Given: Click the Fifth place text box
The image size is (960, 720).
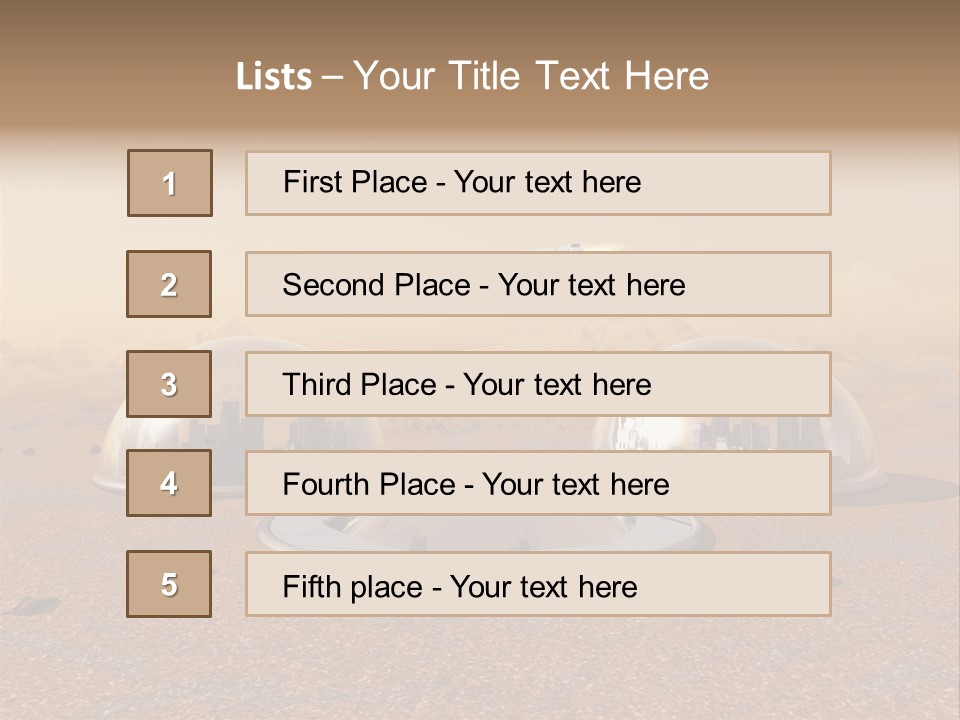Looking at the screenshot, I should [x=538, y=584].
